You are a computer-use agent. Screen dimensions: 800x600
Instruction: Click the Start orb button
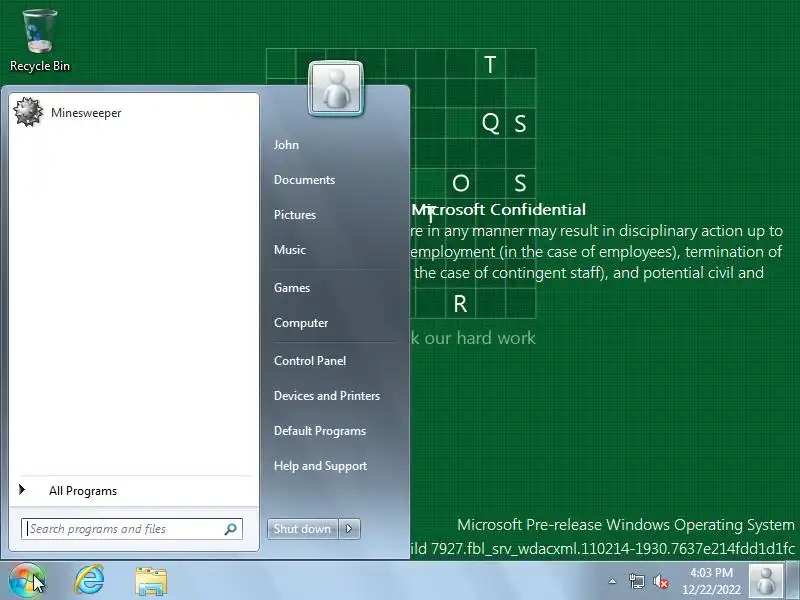[x=26, y=581]
